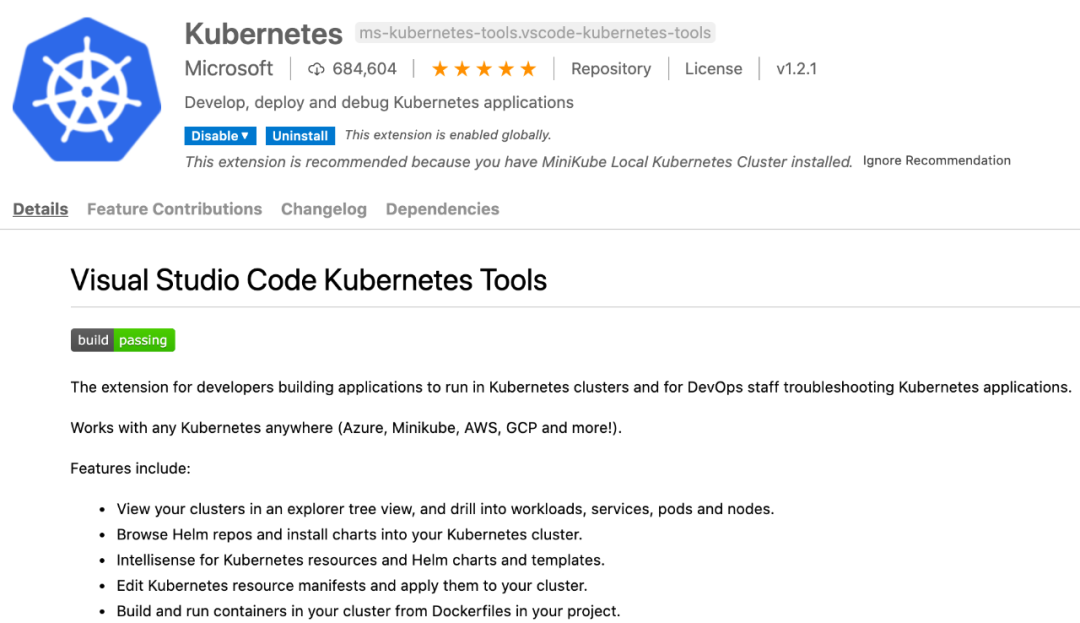Click 'This extension is enabled globally.' text
1080x623 pixels.
[x=448, y=135]
